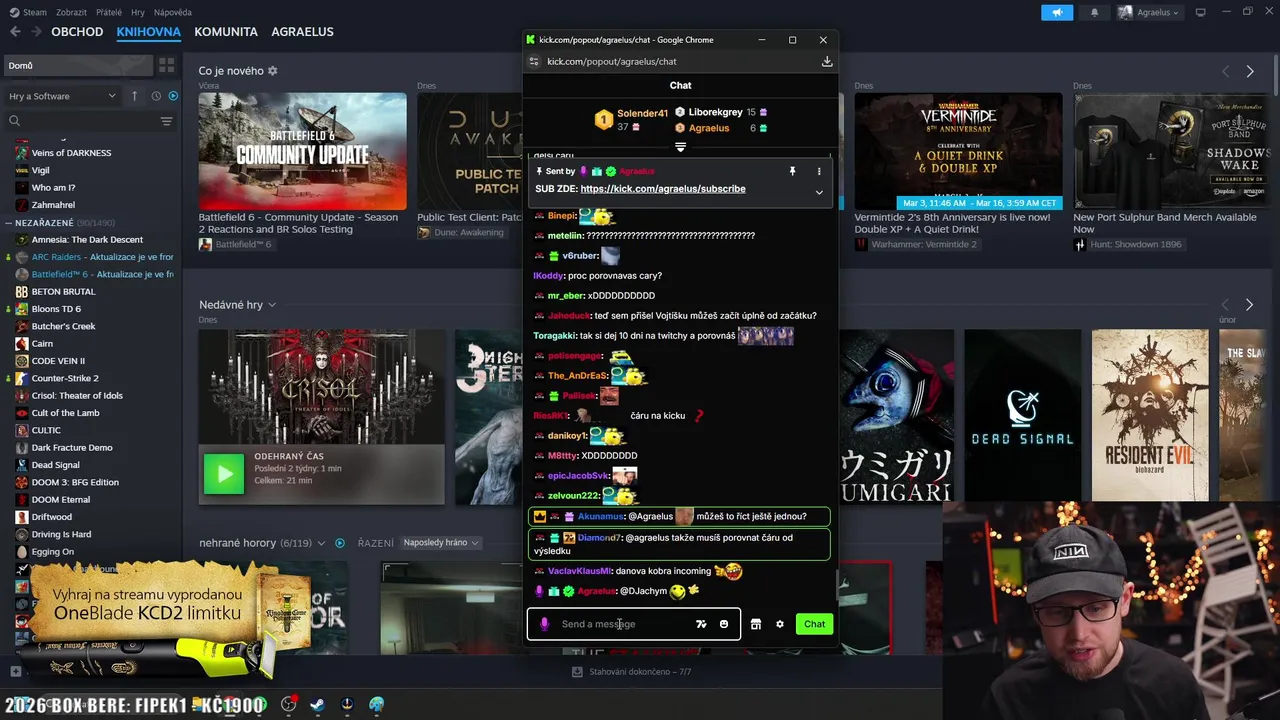The height and width of the screenshot is (720, 1280).
Task: Open the Steam announcements megaphone button
Action: (x=1057, y=12)
